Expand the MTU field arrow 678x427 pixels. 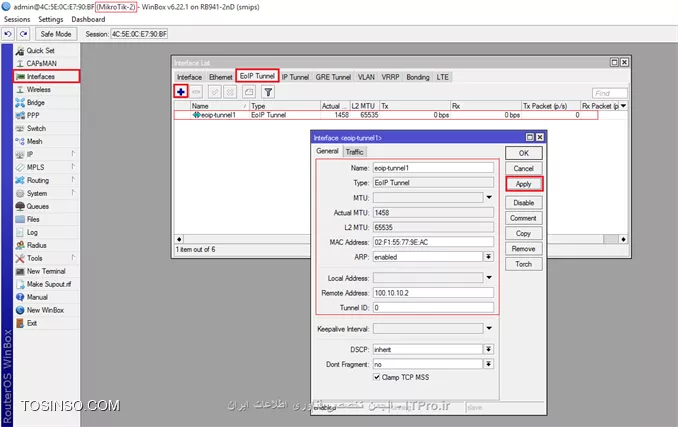coord(489,198)
